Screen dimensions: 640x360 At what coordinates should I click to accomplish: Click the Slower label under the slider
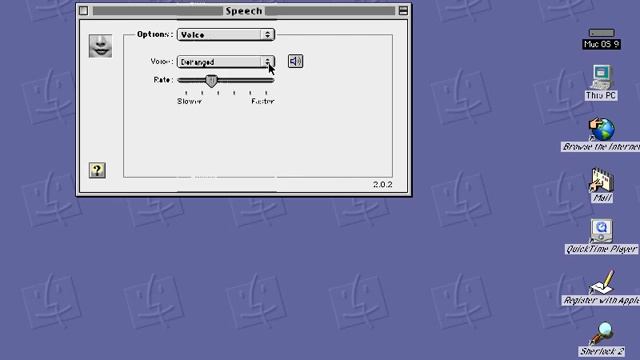click(189, 101)
